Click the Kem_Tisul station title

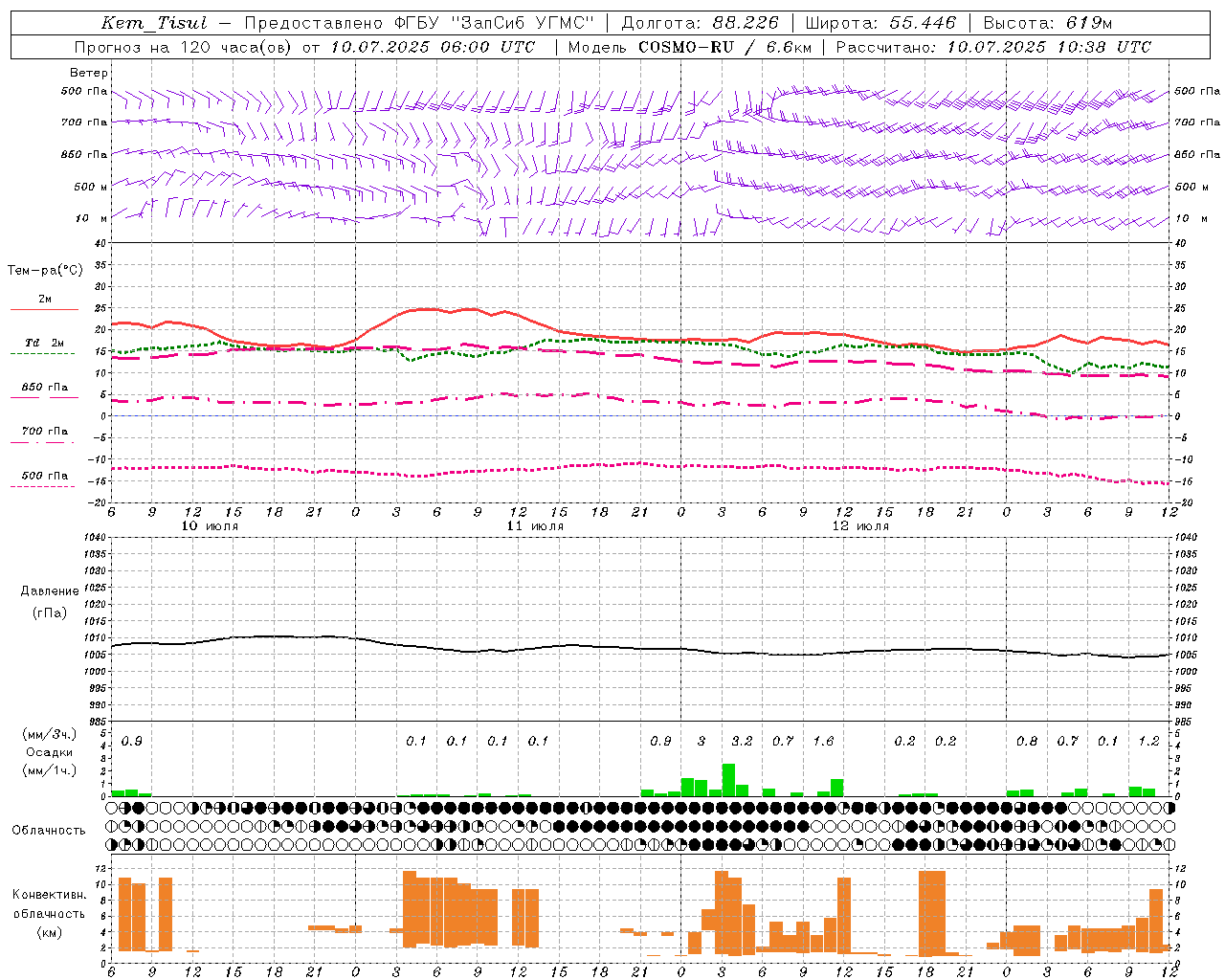tap(154, 23)
